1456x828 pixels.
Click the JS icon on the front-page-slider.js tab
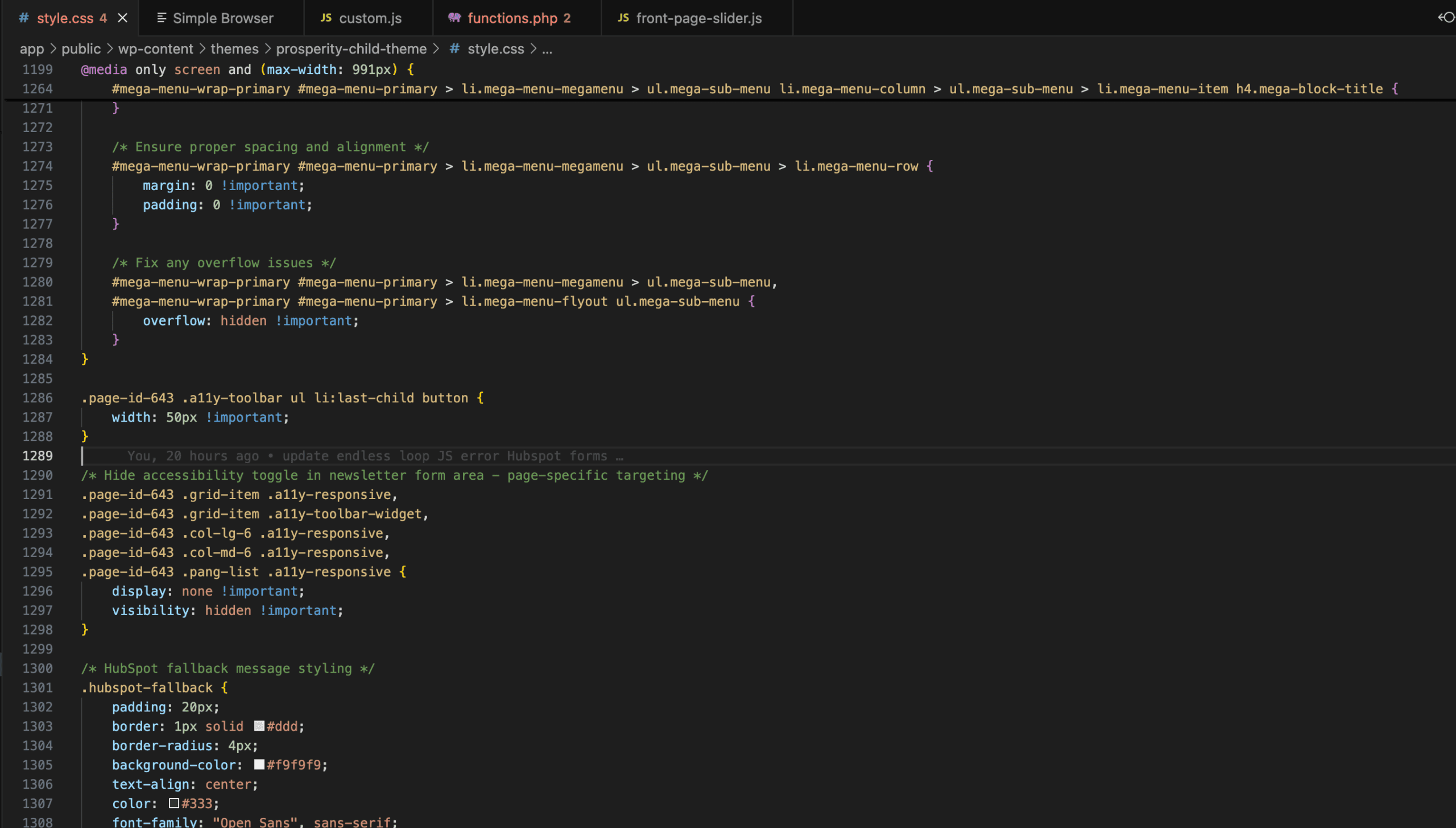[623, 18]
